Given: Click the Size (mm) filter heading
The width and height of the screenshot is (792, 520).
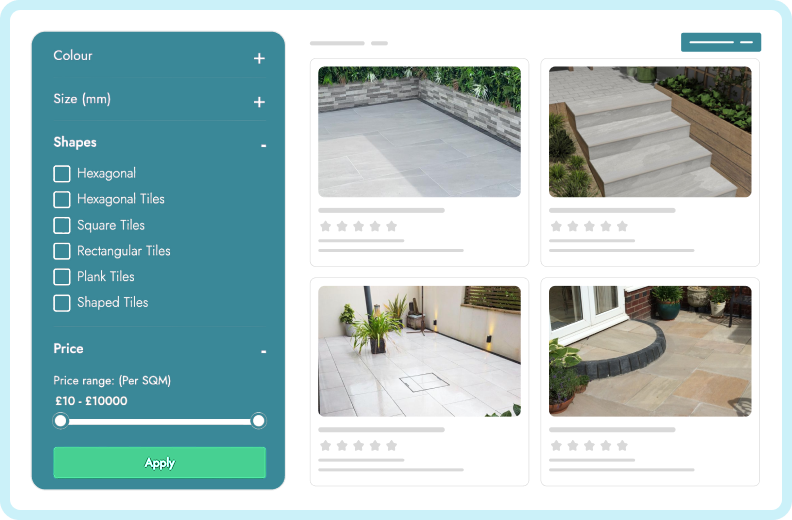Looking at the screenshot, I should coord(82,99).
